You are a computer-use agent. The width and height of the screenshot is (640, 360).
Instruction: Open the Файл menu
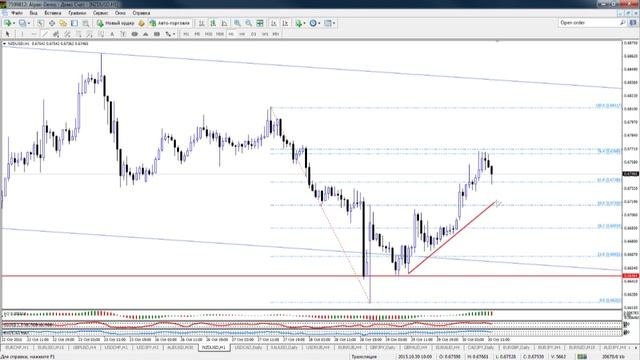coord(17,13)
